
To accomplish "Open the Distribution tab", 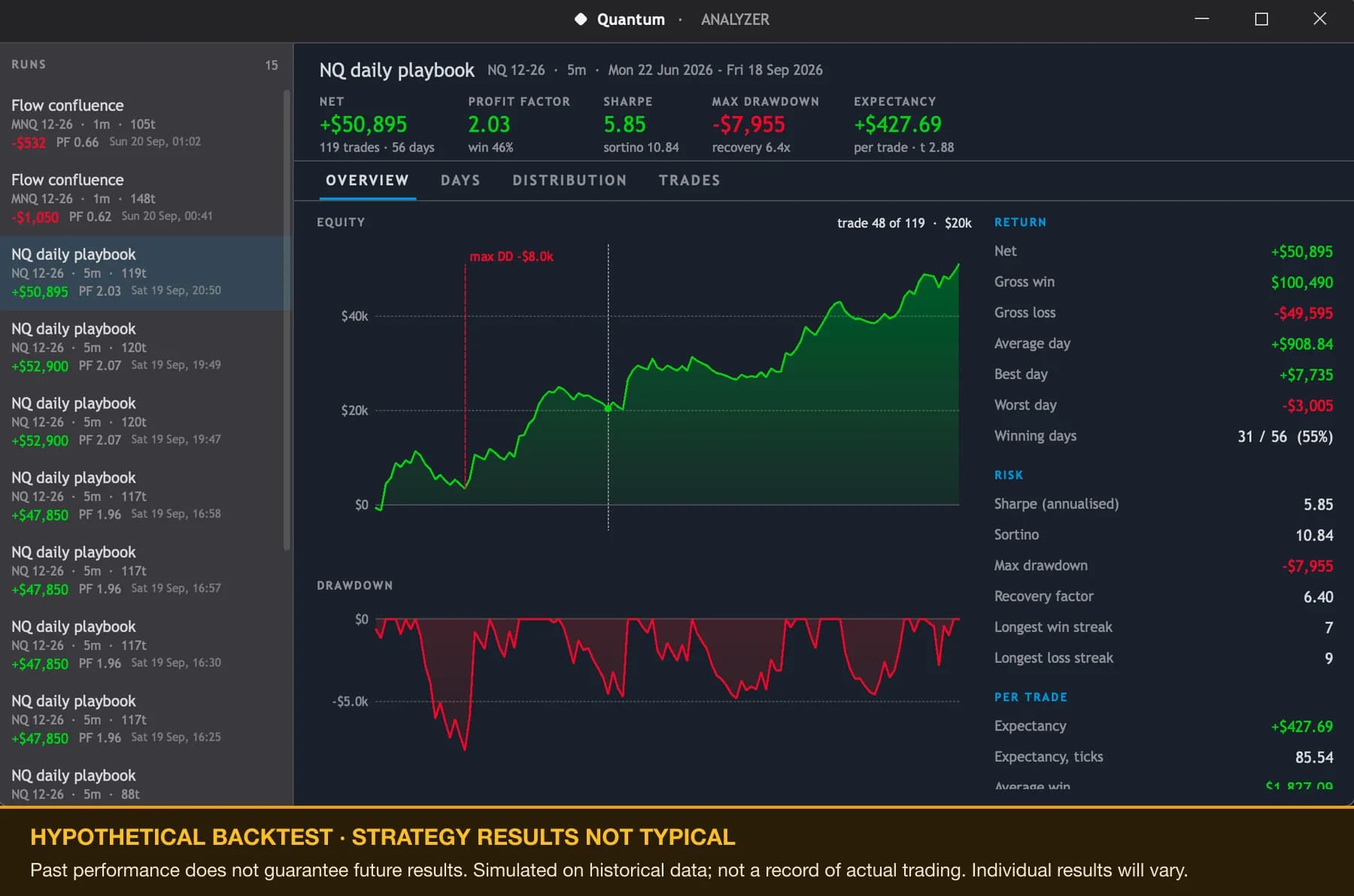I will (569, 181).
